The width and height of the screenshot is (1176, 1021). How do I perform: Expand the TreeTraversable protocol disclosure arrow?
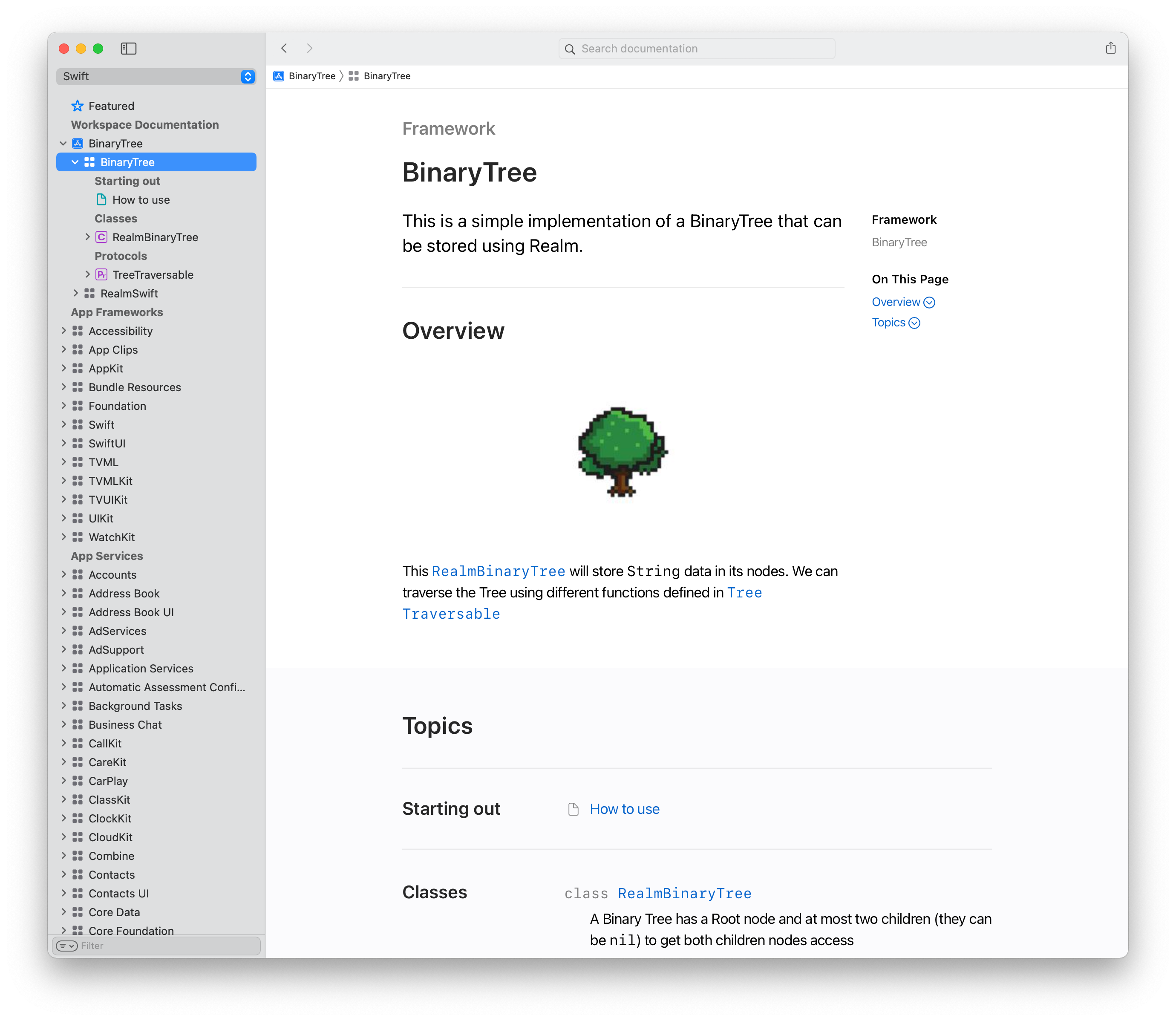pyautogui.click(x=88, y=274)
